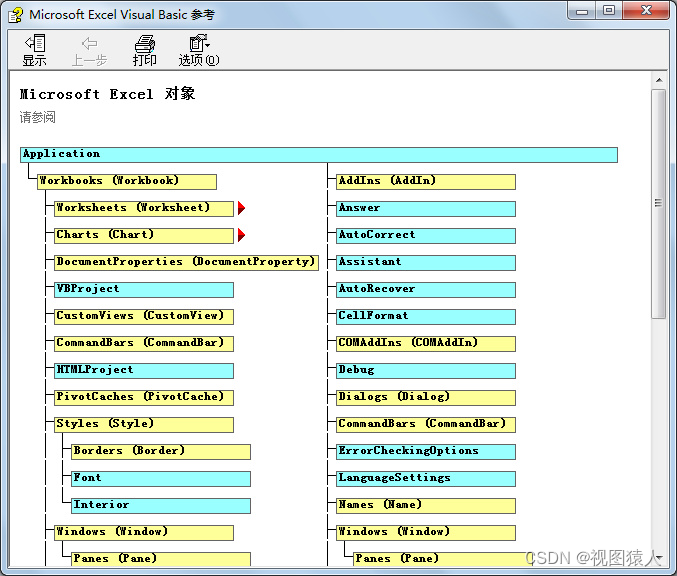Viewport: 677px width, 576px height.
Task: Open Panes (Pane) in right column
Action: coord(443,559)
